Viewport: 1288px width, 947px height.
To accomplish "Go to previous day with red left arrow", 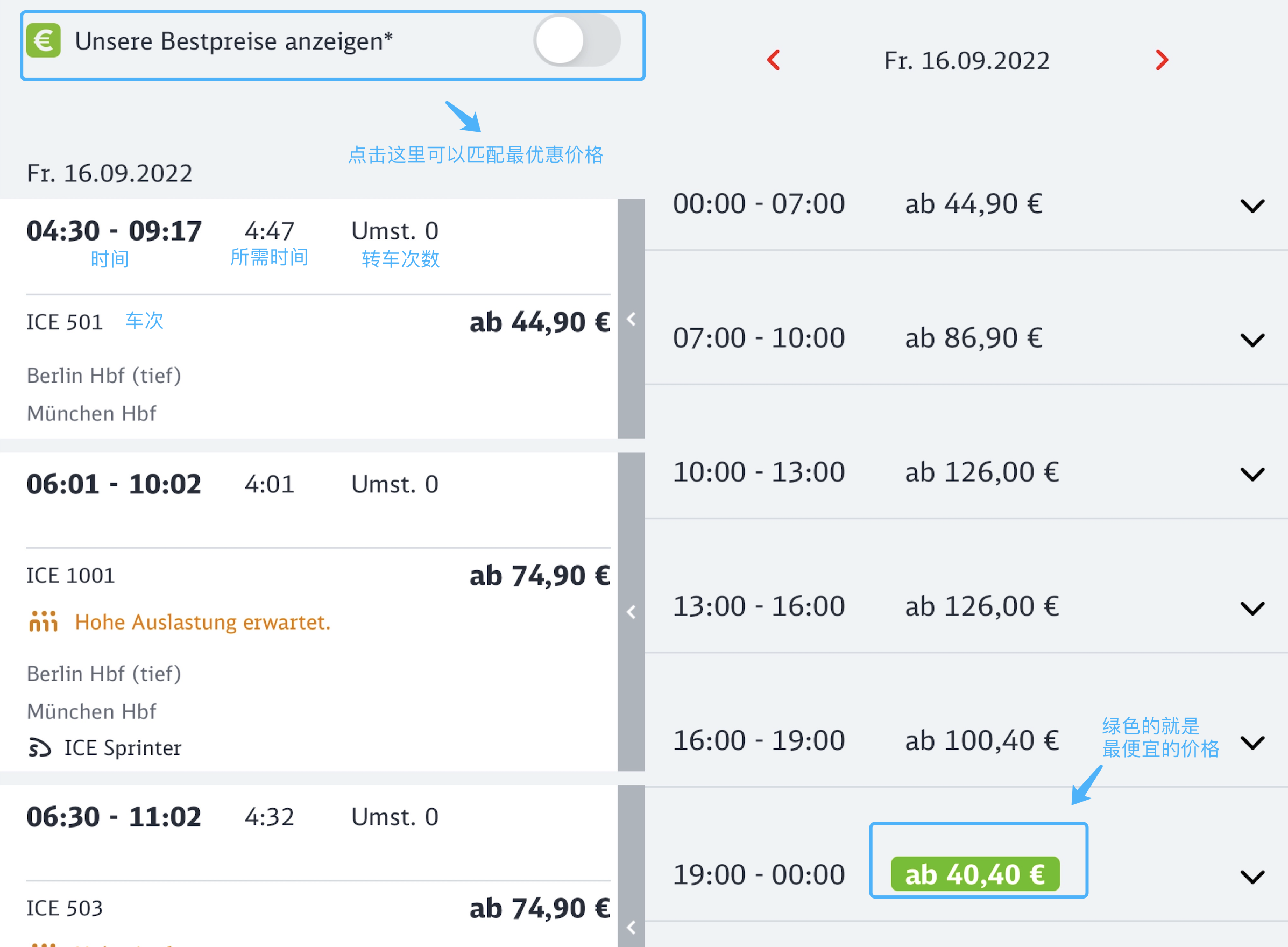I will tap(773, 60).
